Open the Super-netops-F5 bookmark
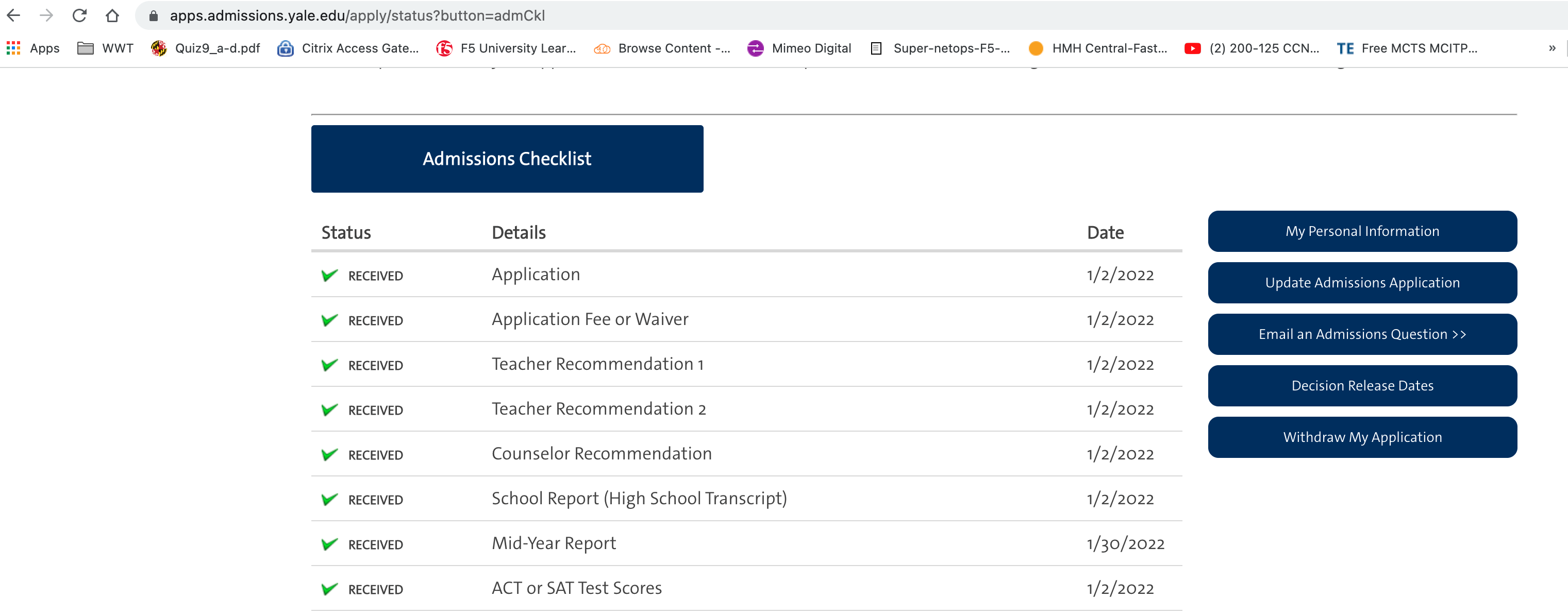The height and width of the screenshot is (615, 1568). (x=940, y=48)
